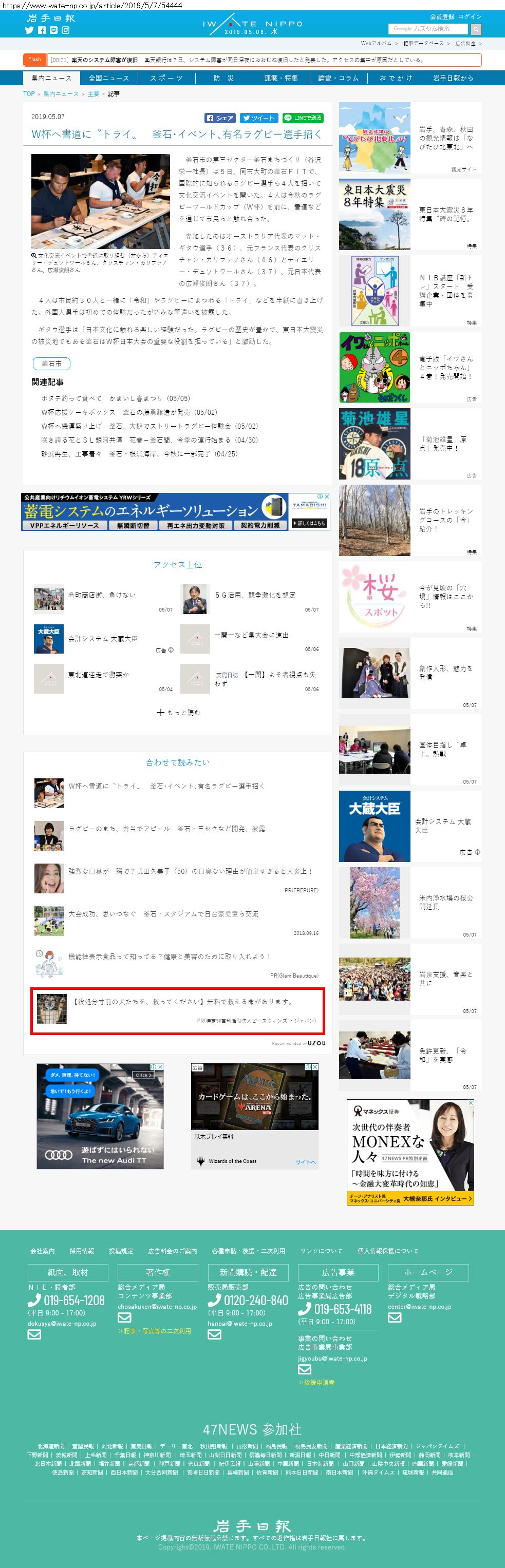Click the search magnifier button
505x1568 pixels.
pos(476,29)
